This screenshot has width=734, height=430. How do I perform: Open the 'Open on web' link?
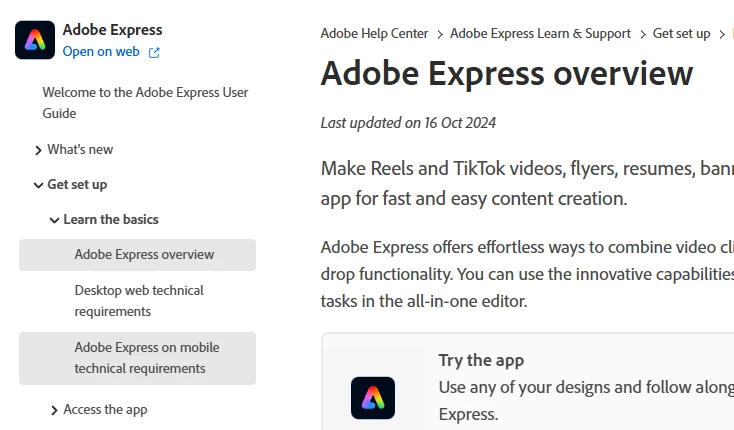(x=101, y=51)
